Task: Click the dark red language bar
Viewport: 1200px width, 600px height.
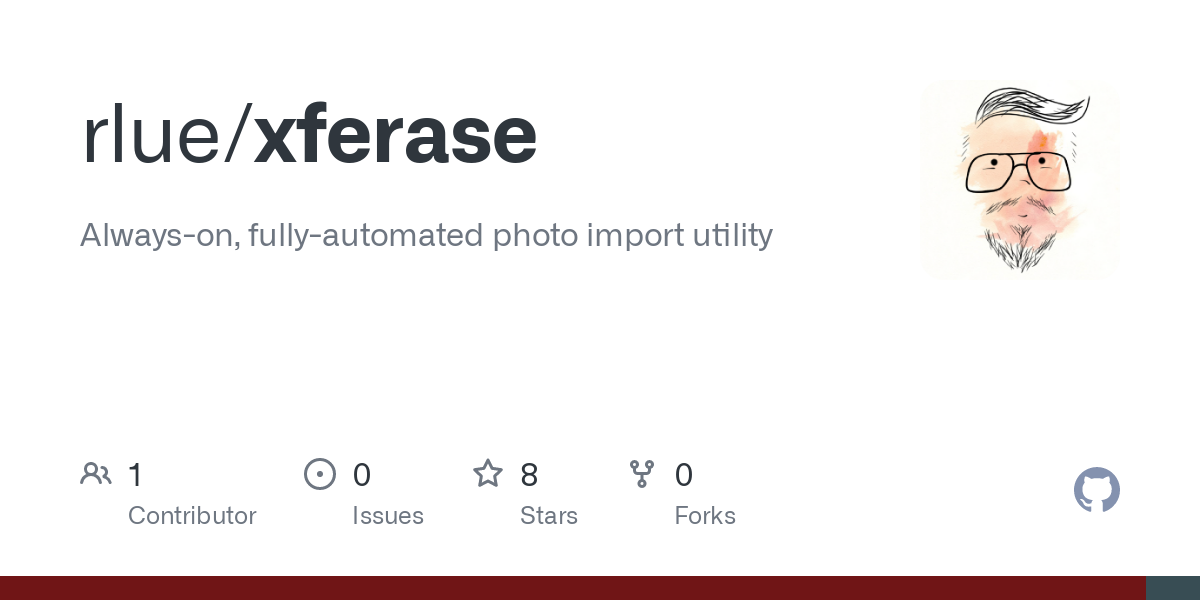Action: (x=573, y=588)
